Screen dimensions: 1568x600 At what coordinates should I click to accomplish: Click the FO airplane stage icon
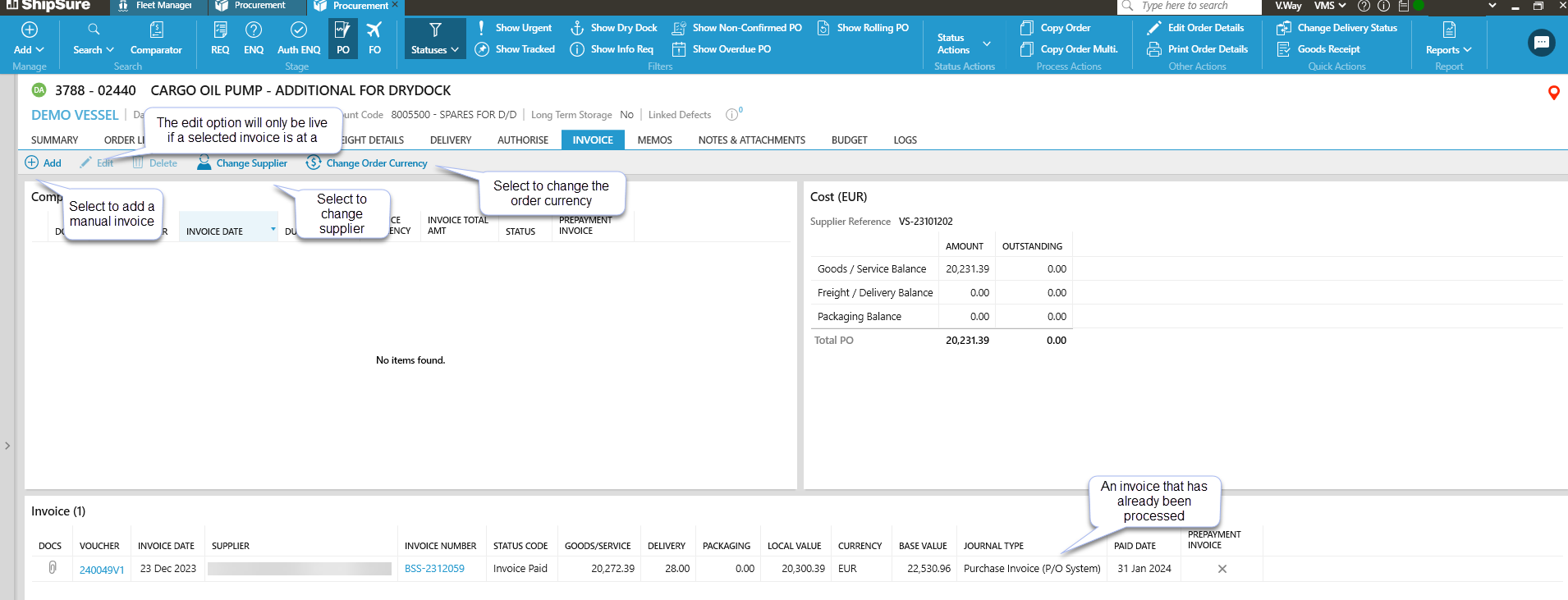(374, 38)
